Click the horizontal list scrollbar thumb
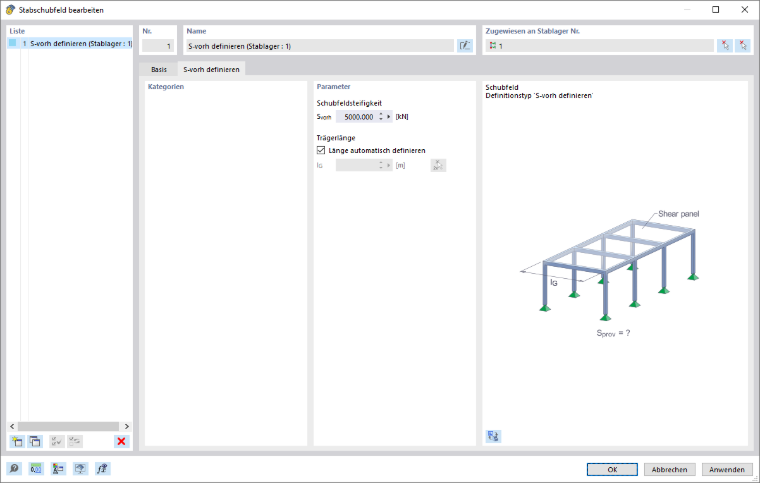The width and height of the screenshot is (760, 483). pos(68,426)
